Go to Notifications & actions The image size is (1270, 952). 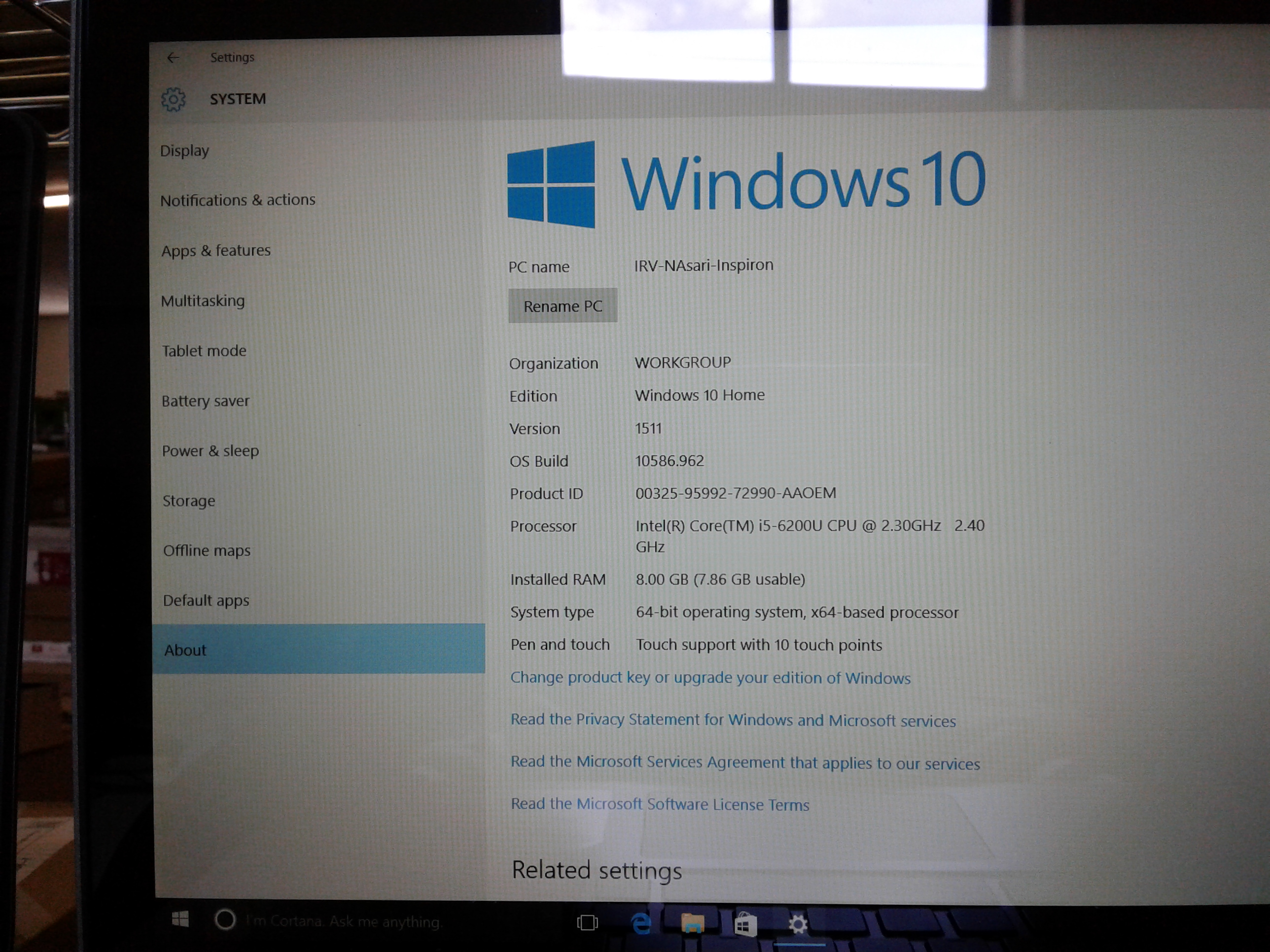(x=238, y=200)
